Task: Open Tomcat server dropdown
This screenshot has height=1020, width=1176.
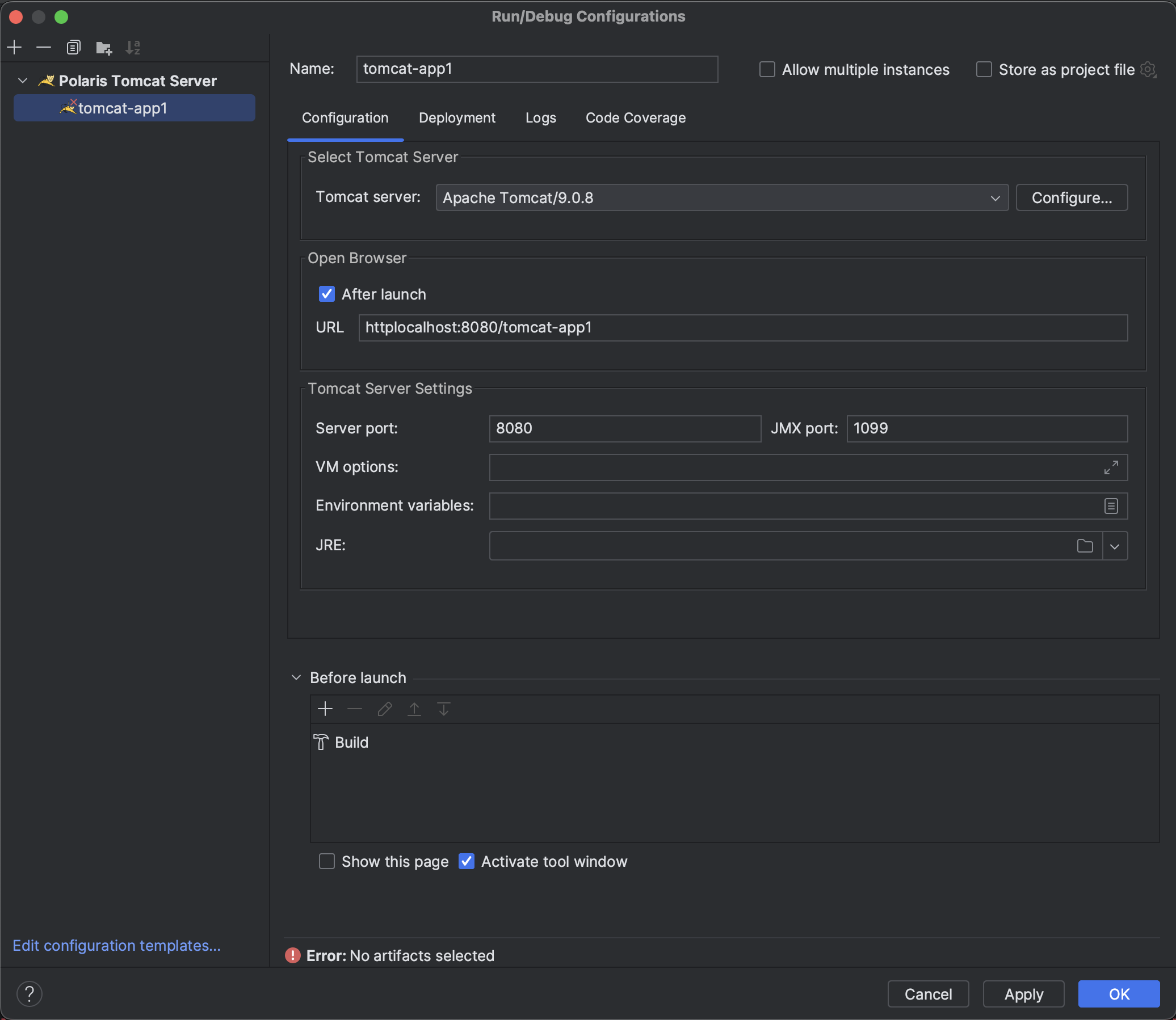Action: coord(721,197)
